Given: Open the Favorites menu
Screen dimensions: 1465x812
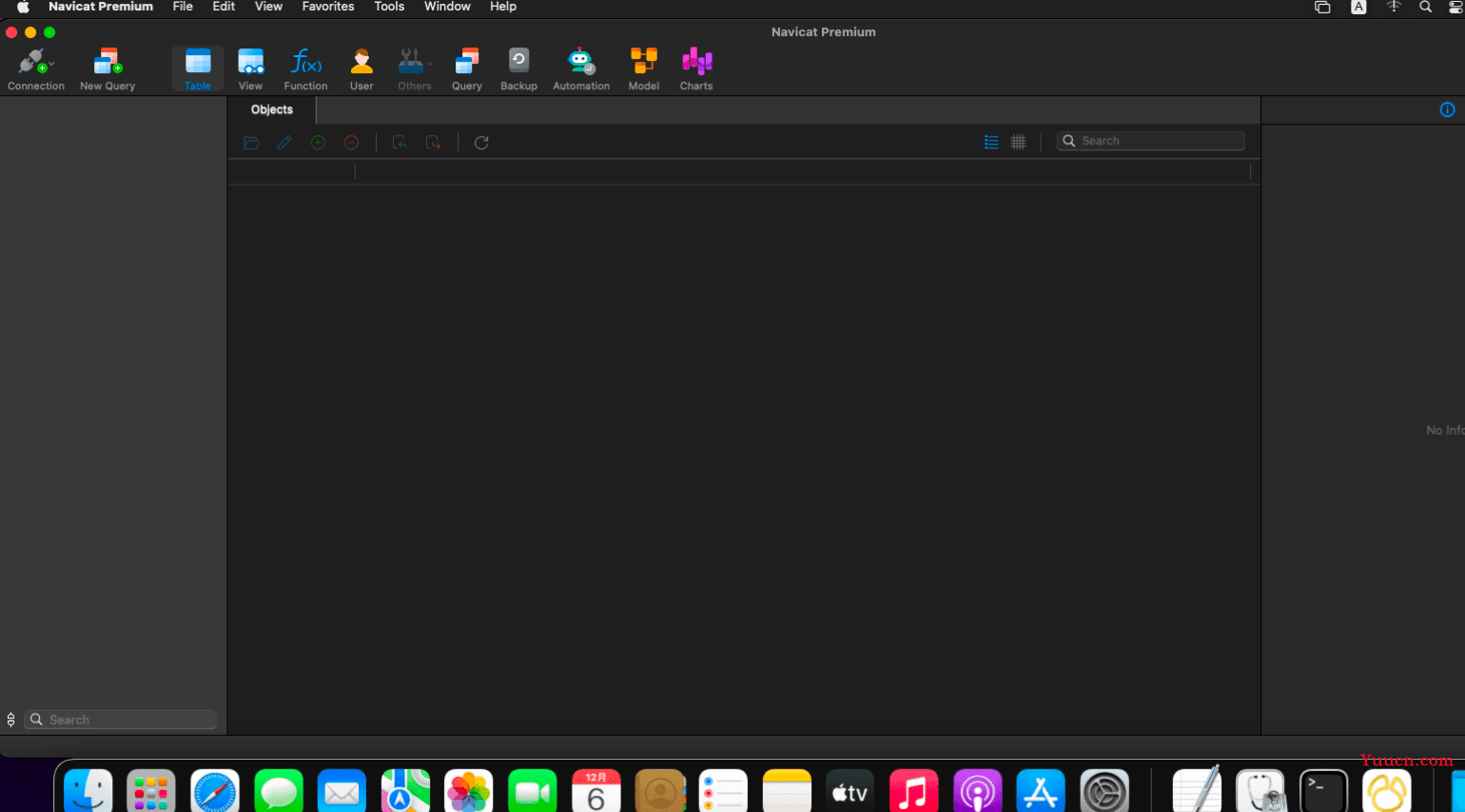Looking at the screenshot, I should pyautogui.click(x=328, y=7).
